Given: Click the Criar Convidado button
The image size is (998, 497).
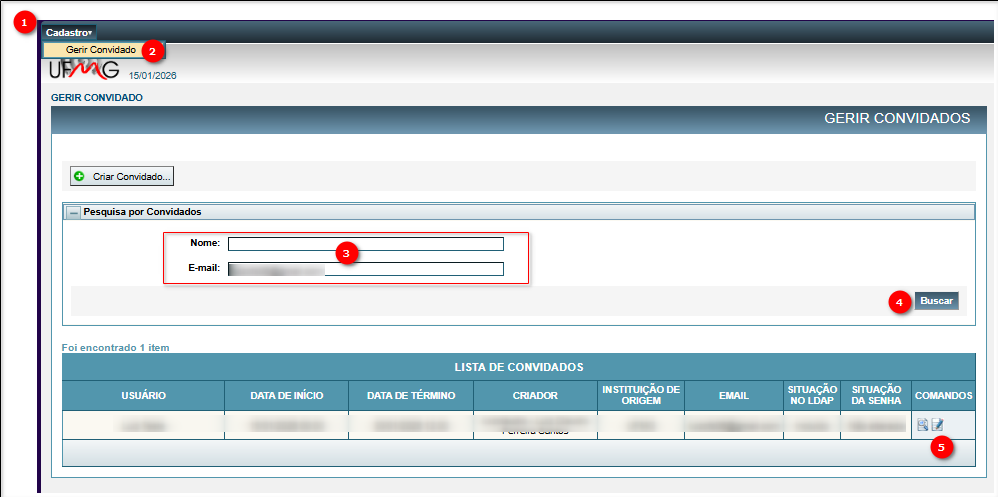Looking at the screenshot, I should (122, 176).
